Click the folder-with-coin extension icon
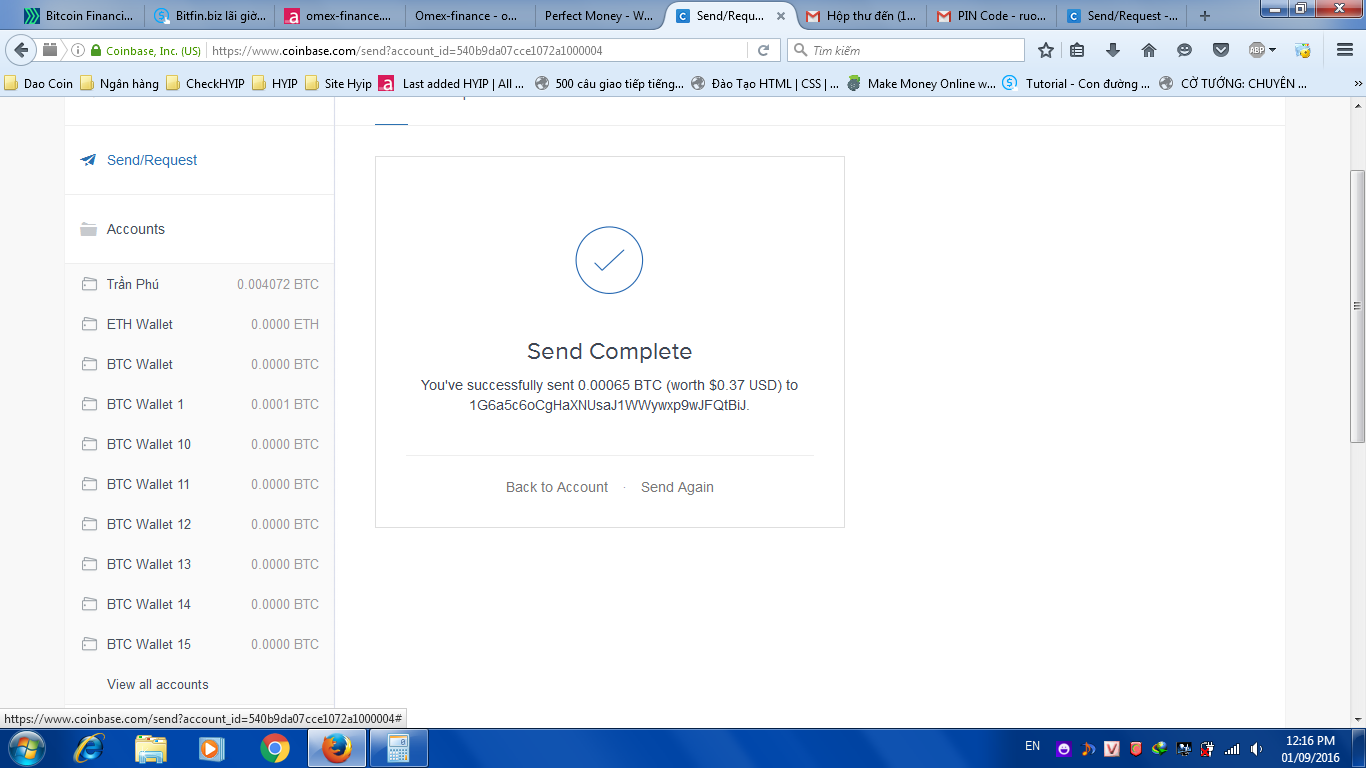1366x768 pixels. (1302, 50)
